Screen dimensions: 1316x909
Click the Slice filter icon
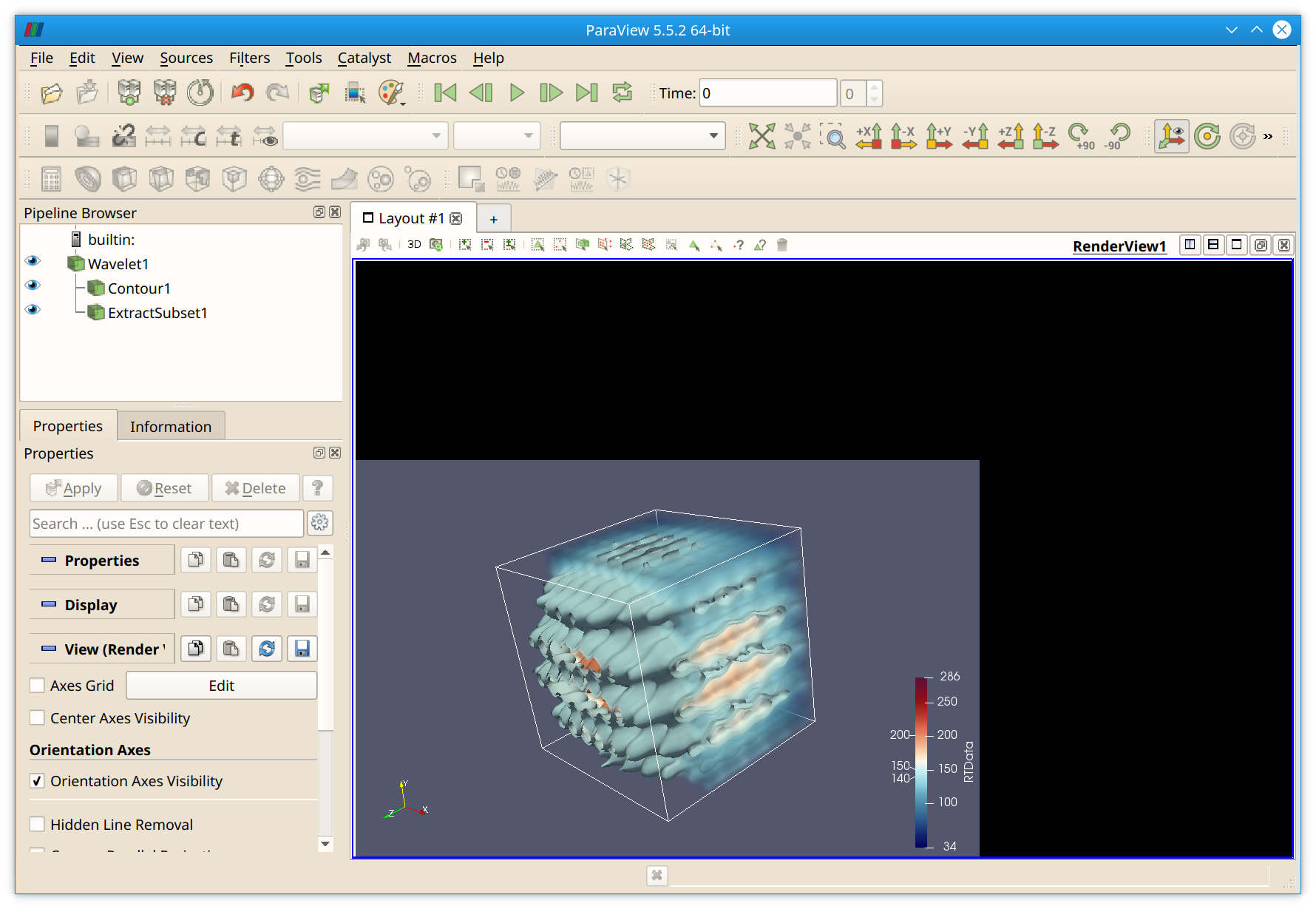click(x=161, y=179)
